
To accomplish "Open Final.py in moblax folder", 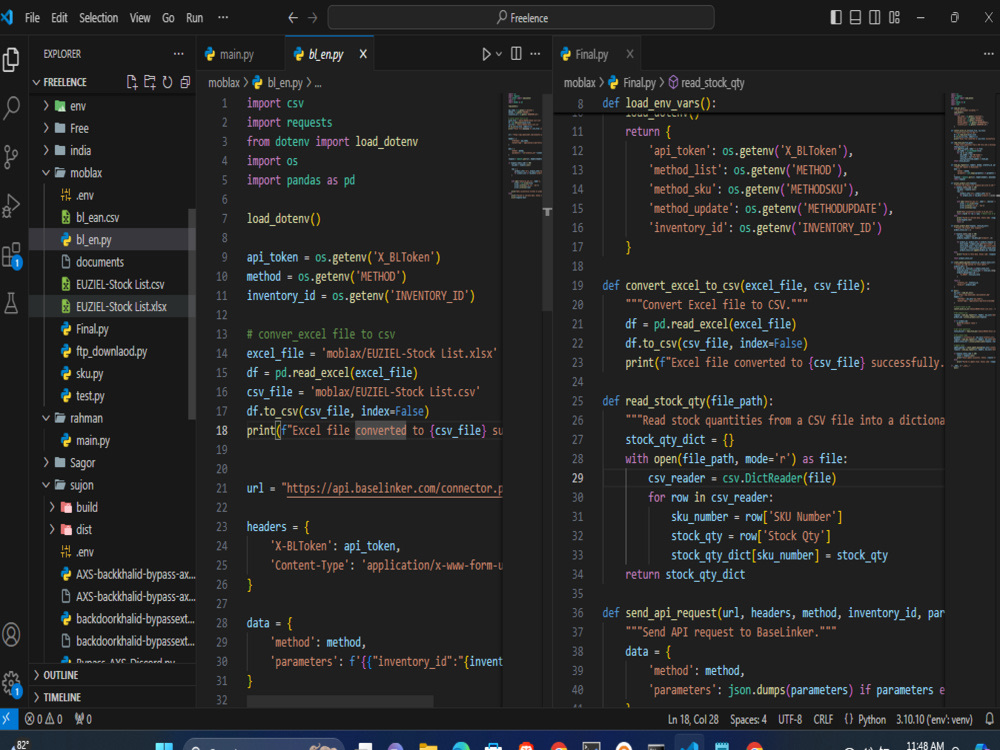I will pyautogui.click(x=92, y=329).
